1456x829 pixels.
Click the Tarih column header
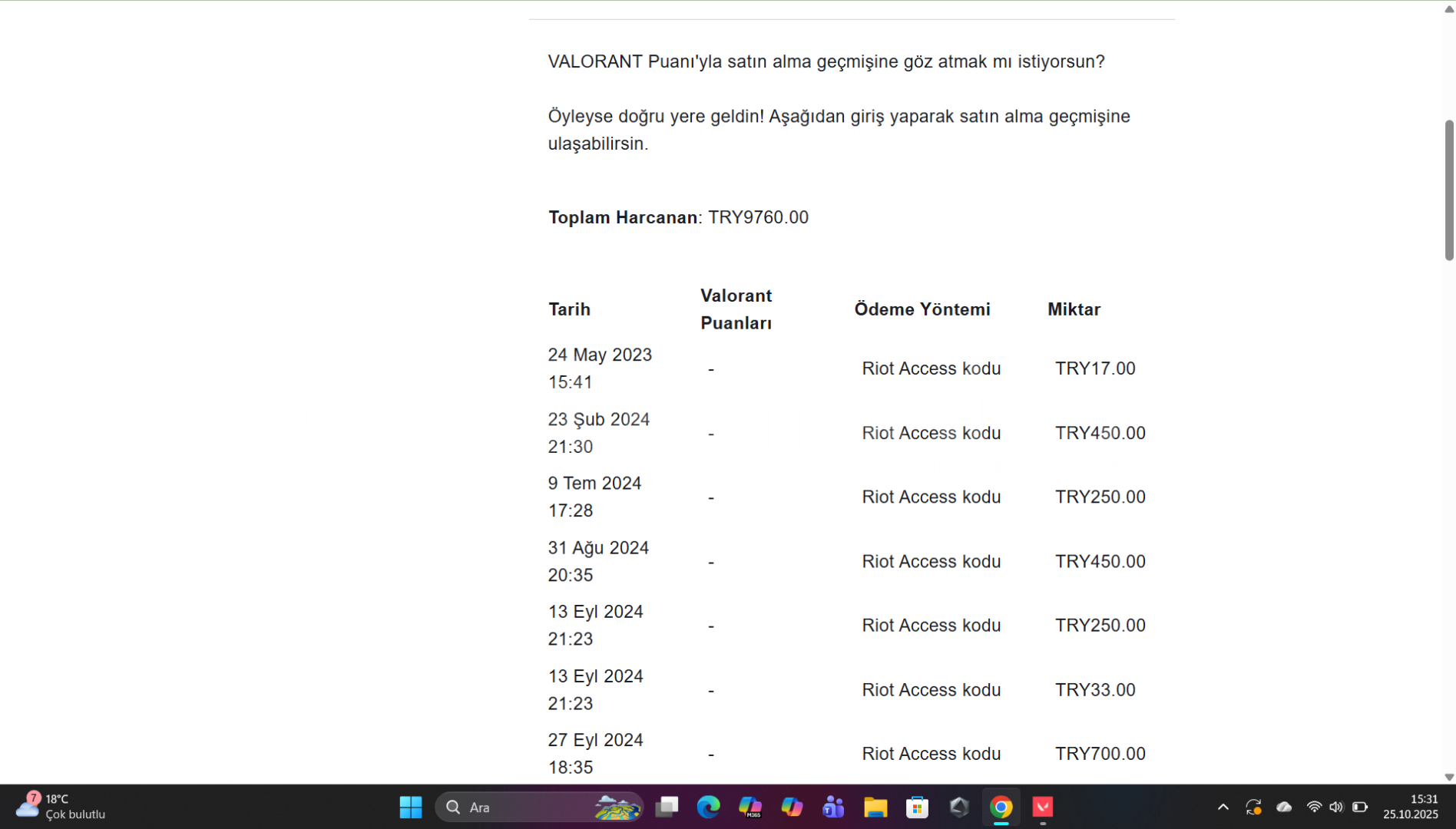click(x=569, y=309)
